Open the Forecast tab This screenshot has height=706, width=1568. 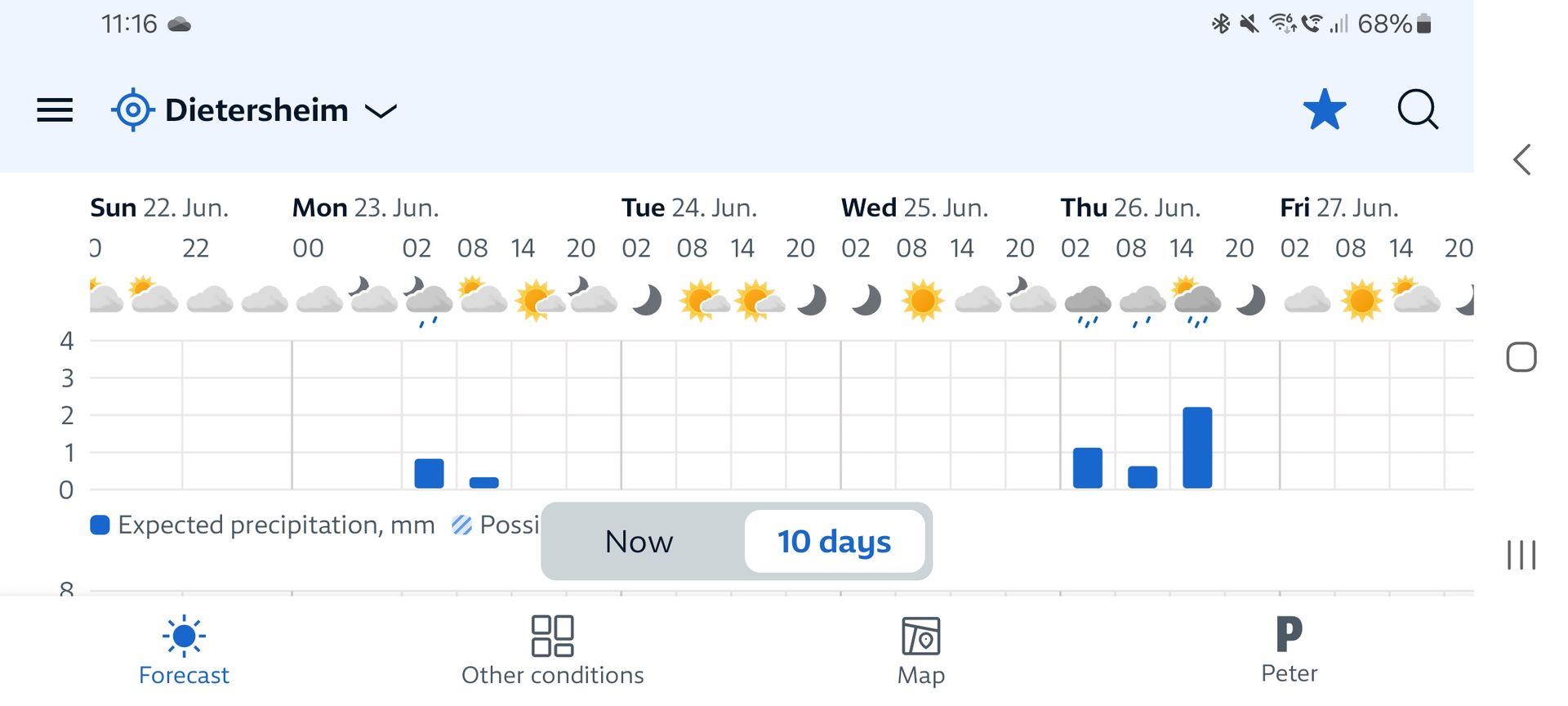[x=184, y=650]
